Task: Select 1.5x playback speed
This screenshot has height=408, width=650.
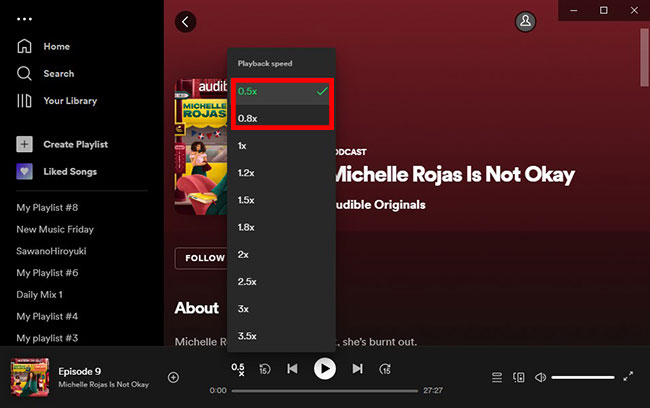Action: click(x=281, y=200)
